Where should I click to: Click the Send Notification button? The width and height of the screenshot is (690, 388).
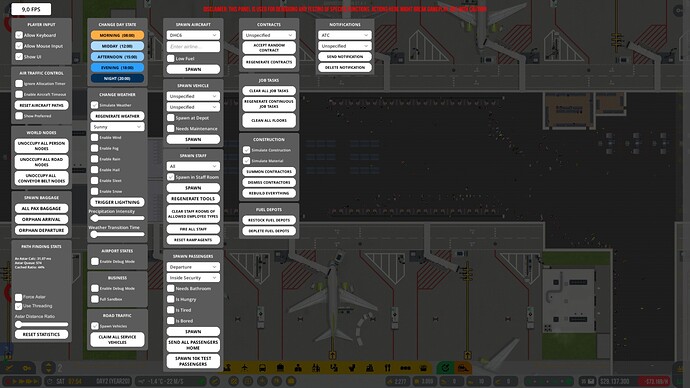[x=345, y=57]
